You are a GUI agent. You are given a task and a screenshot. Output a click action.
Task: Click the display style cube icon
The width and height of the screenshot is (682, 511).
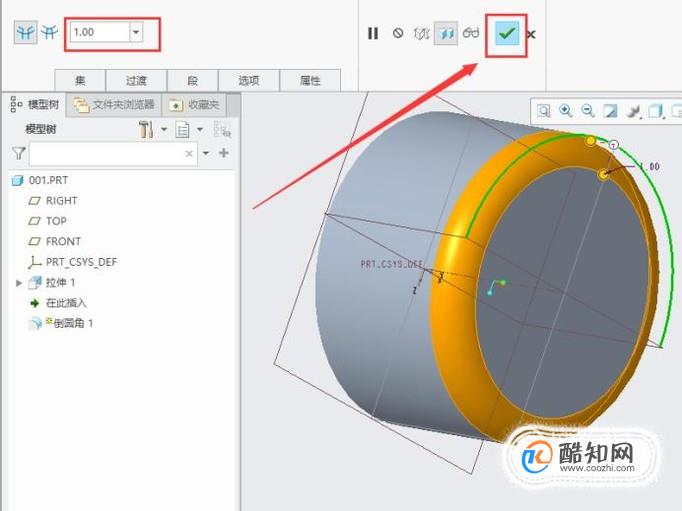click(655, 111)
